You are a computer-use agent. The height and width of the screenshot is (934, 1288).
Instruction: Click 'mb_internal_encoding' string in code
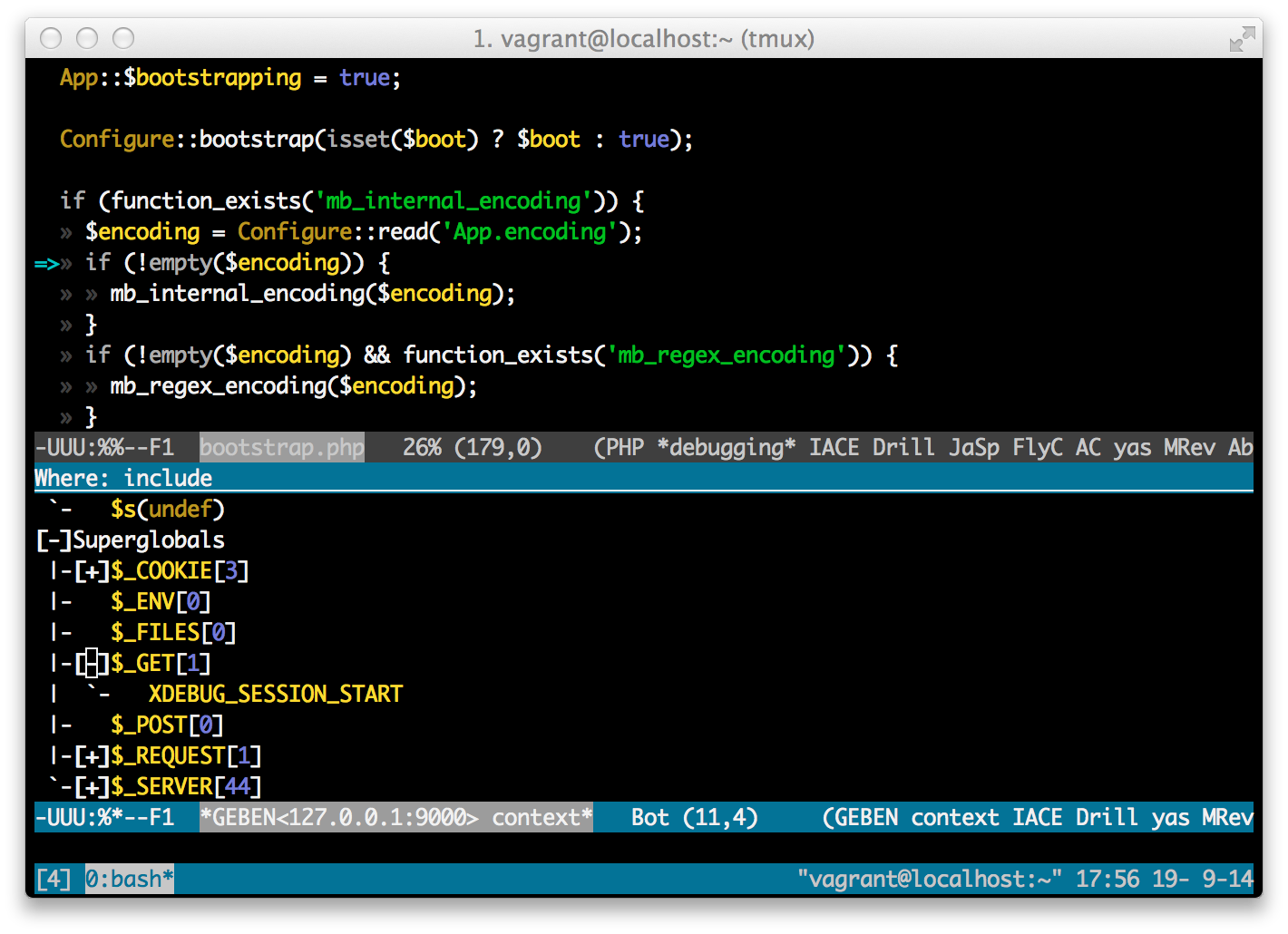(454, 201)
